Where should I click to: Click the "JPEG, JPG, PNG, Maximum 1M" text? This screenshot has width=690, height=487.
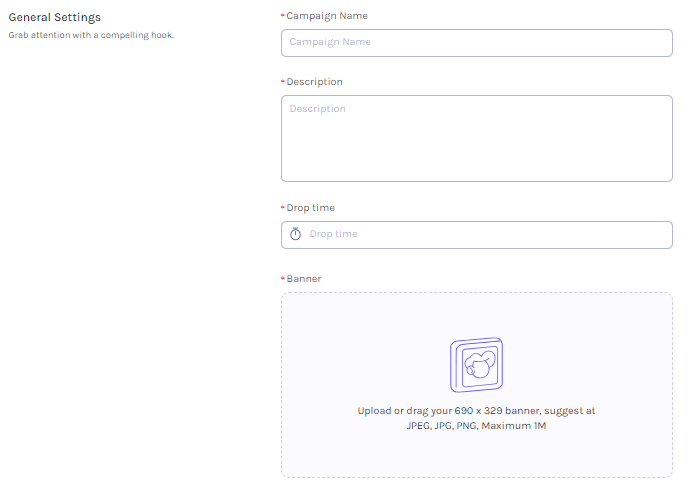pos(476,426)
